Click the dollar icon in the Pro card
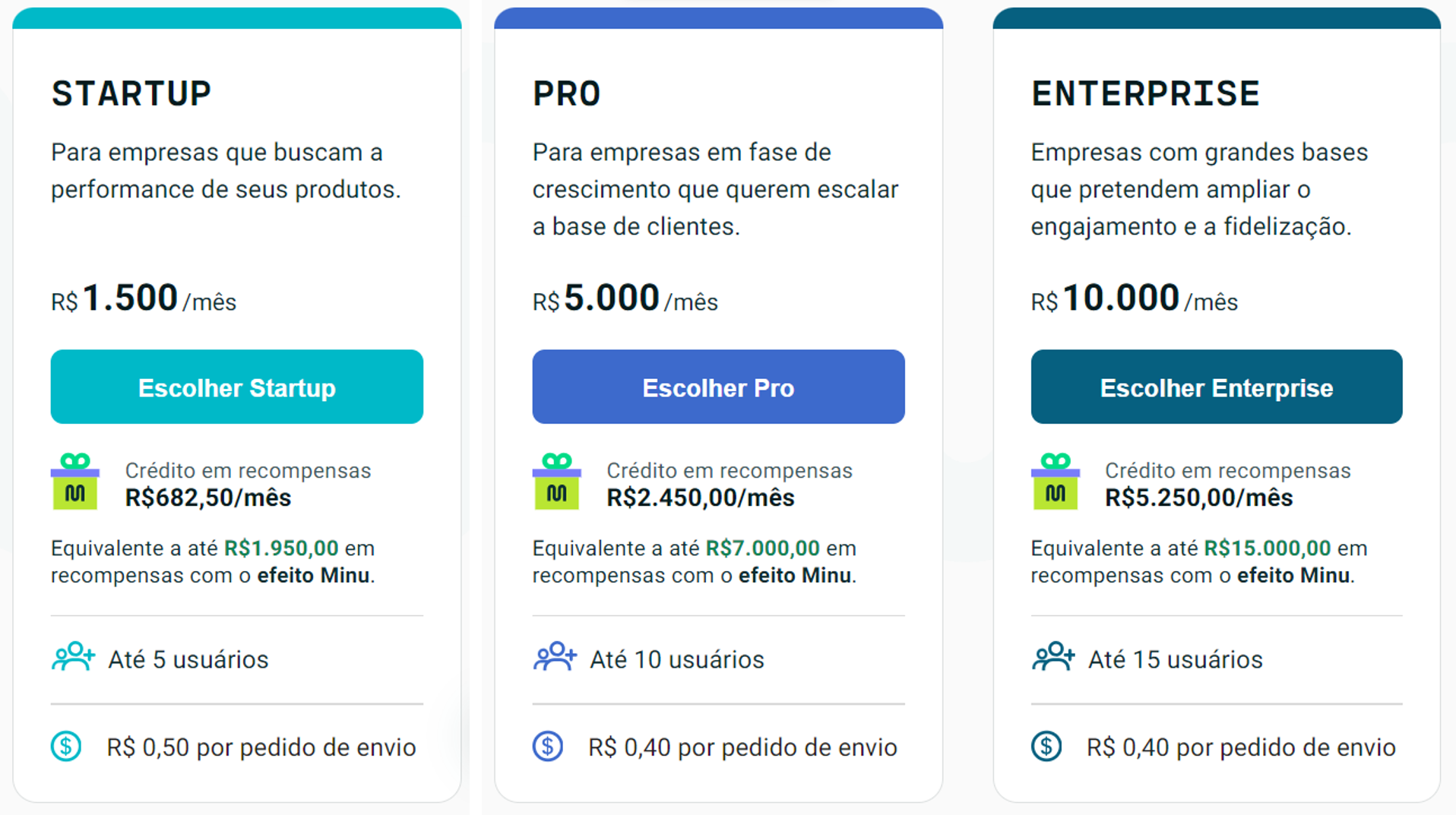The image size is (1456, 815). tap(548, 747)
